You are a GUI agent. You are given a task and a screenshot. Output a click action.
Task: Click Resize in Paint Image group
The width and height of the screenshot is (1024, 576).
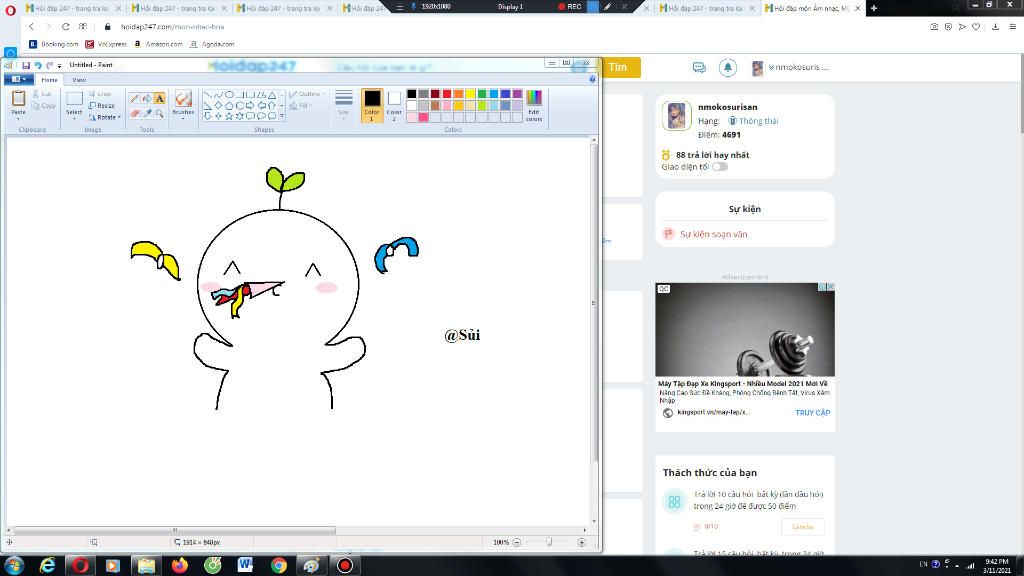pyautogui.click(x=101, y=105)
